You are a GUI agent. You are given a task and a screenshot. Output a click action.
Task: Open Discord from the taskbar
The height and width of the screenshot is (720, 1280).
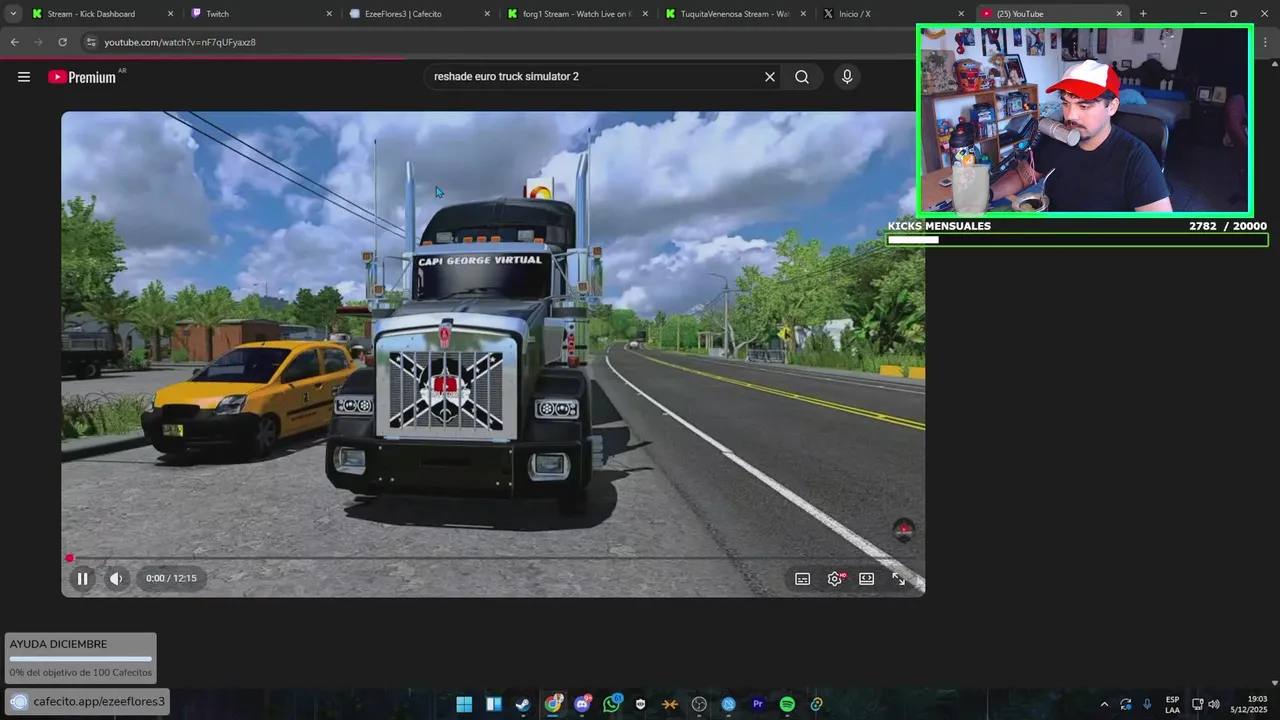pyautogui.click(x=582, y=704)
